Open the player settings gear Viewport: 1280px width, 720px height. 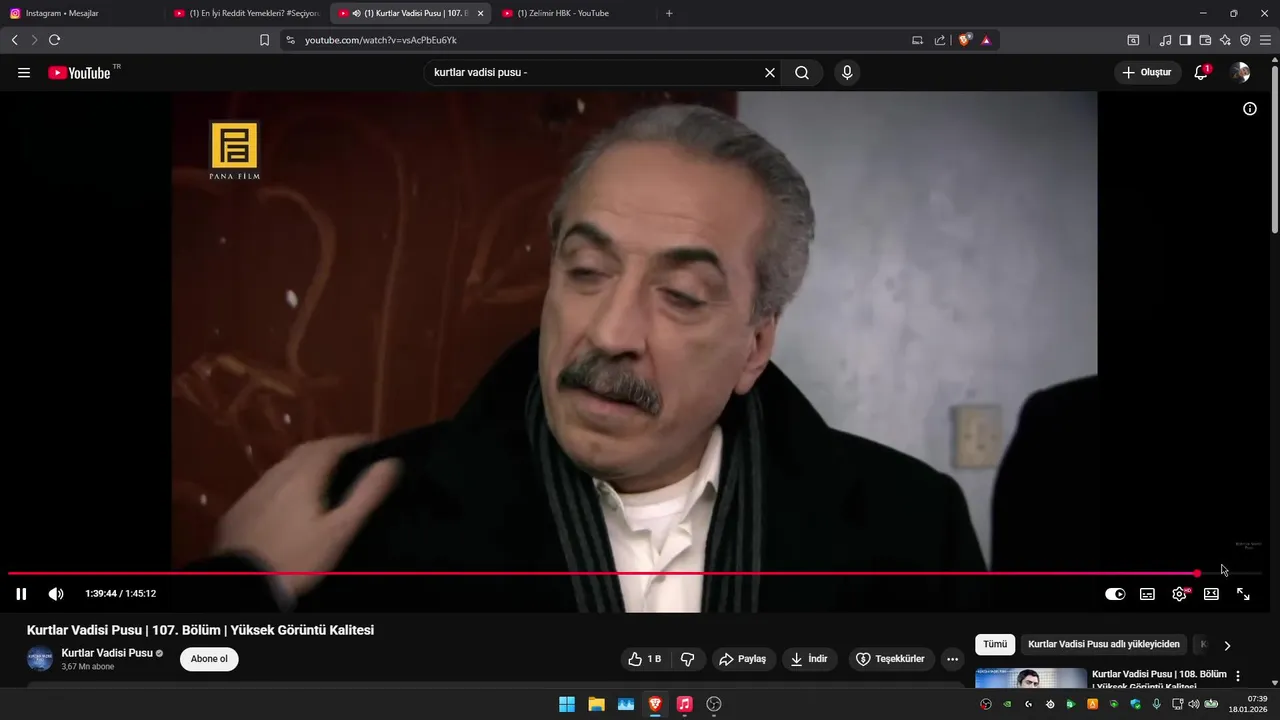click(x=1180, y=594)
